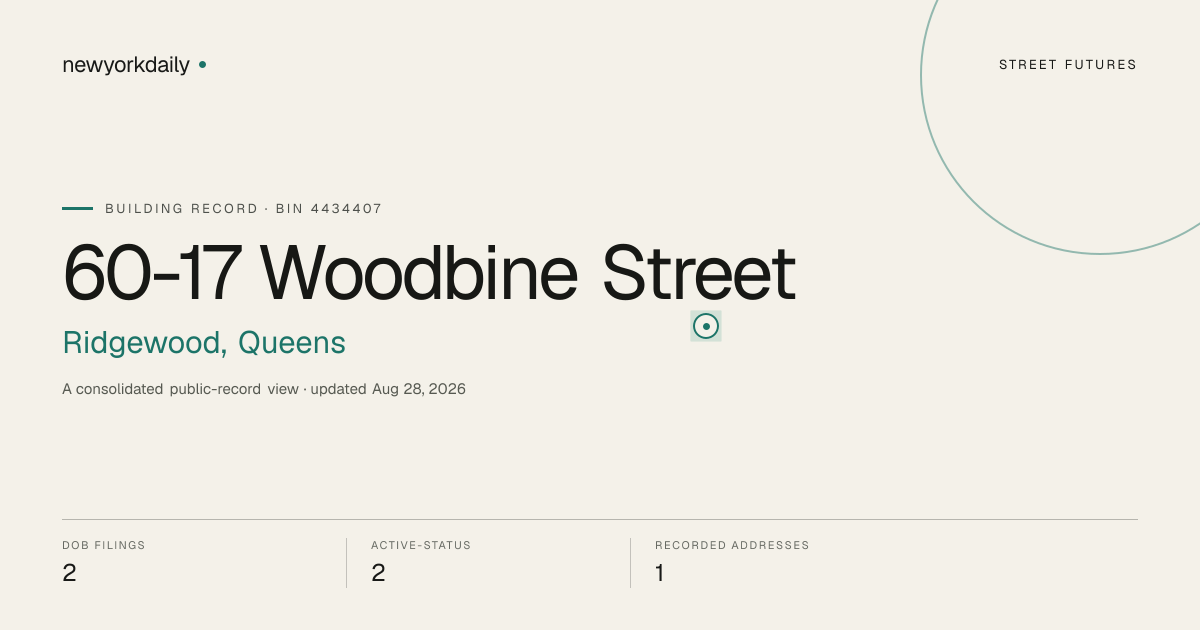The width and height of the screenshot is (1200, 630).
Task: Click the BIN 4434407 number
Action: click(x=329, y=209)
